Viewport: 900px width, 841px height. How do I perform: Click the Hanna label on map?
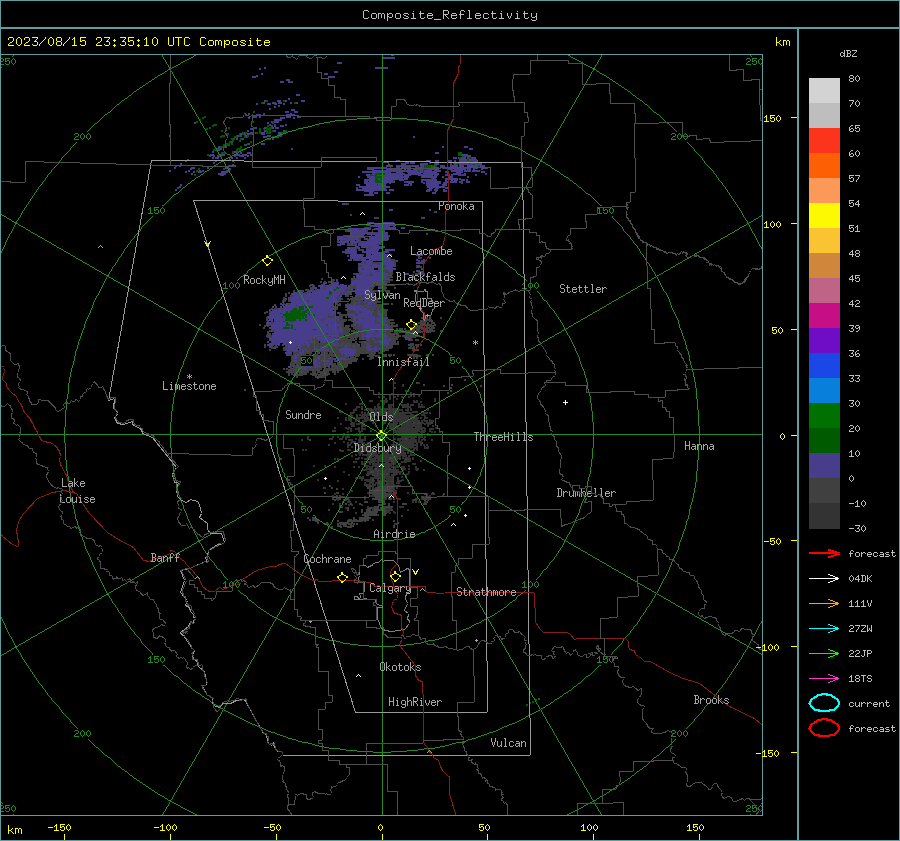699,446
